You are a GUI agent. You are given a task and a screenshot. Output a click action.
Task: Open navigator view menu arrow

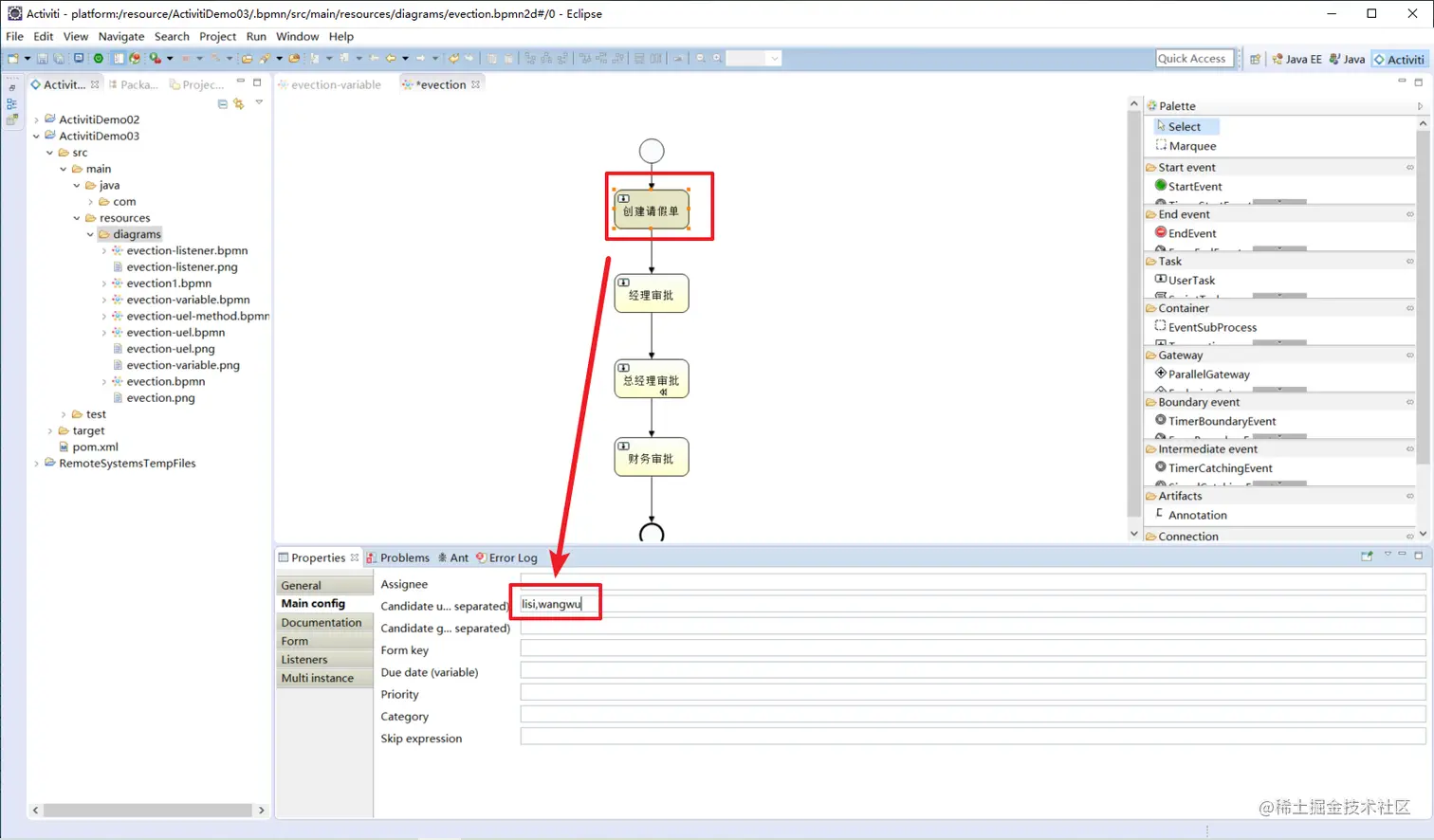pos(259,102)
